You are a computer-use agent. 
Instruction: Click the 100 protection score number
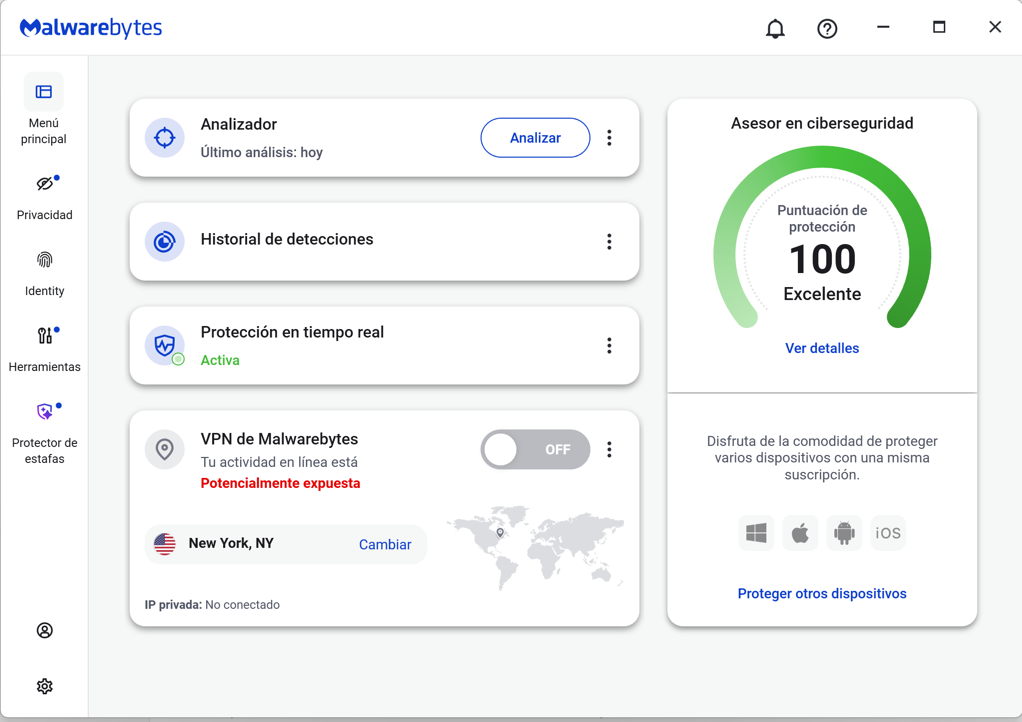[822, 259]
